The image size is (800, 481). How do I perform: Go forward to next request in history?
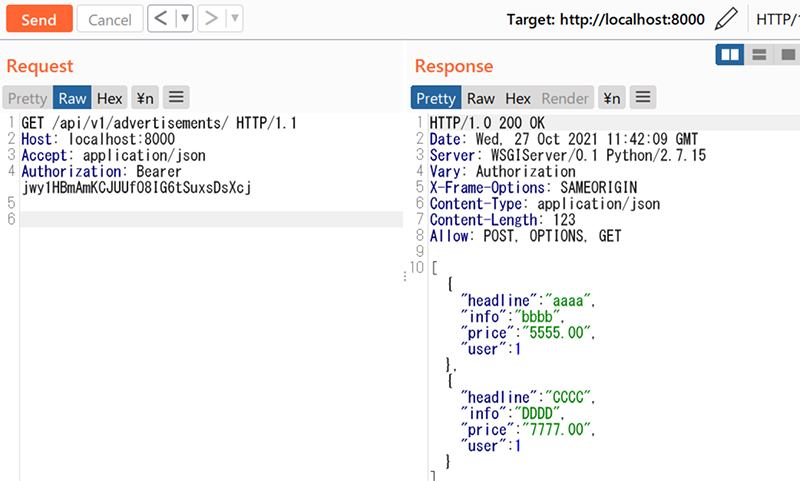(211, 18)
